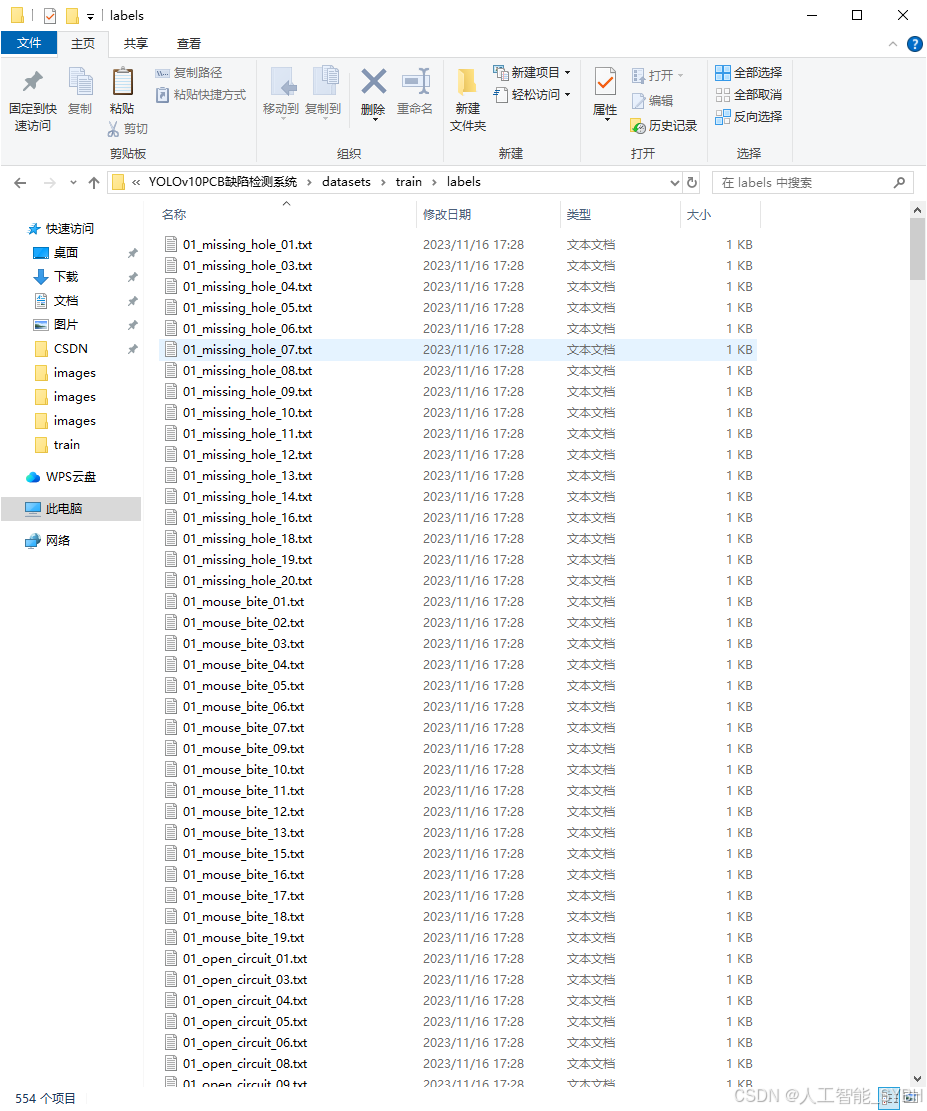
Task: Select all files using 全部选择
Action: (748, 72)
